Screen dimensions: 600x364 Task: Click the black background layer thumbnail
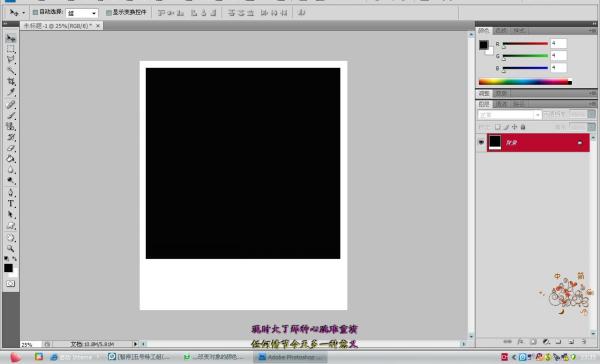click(495, 142)
